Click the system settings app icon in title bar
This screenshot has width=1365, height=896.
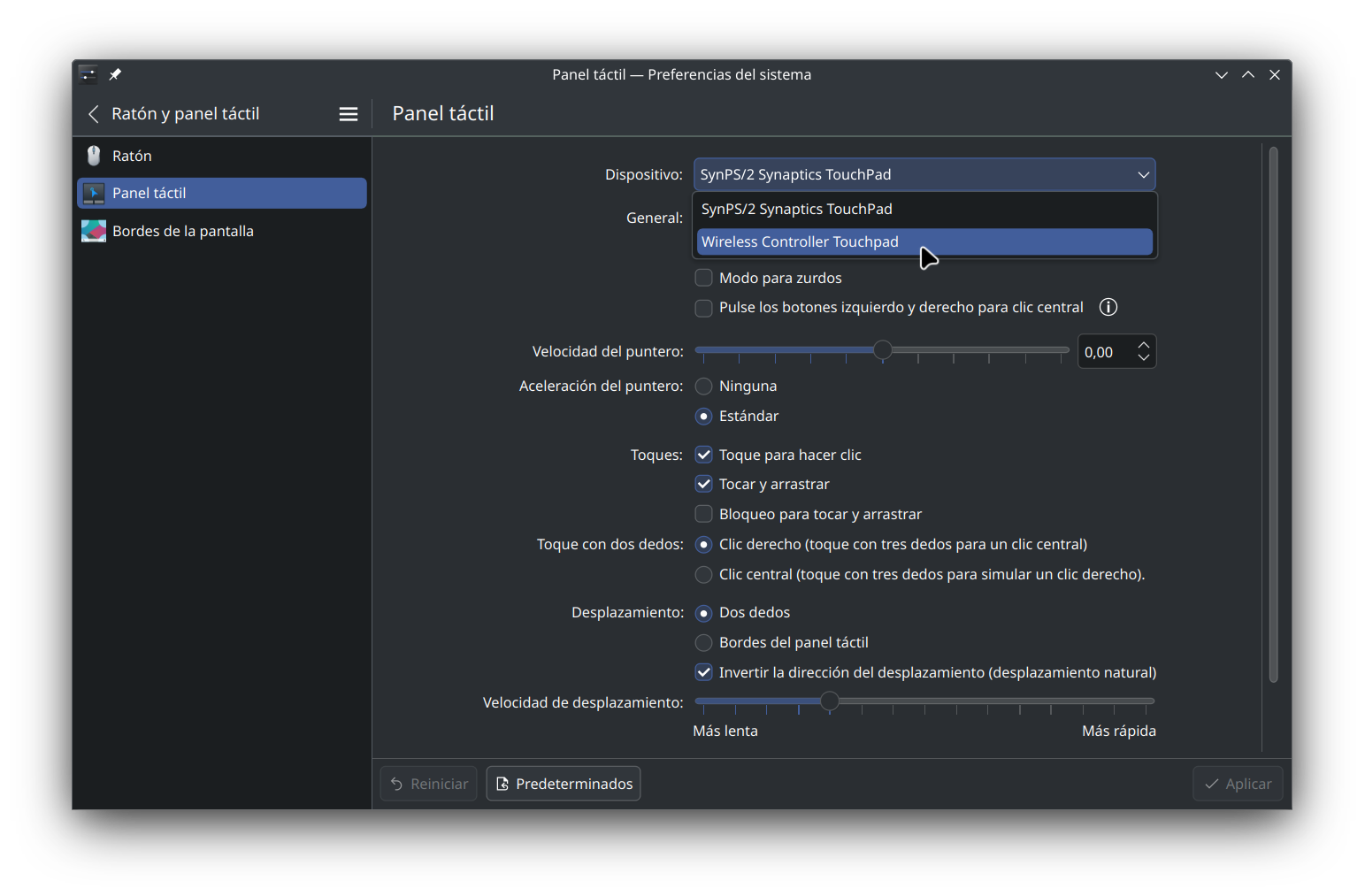(x=88, y=74)
